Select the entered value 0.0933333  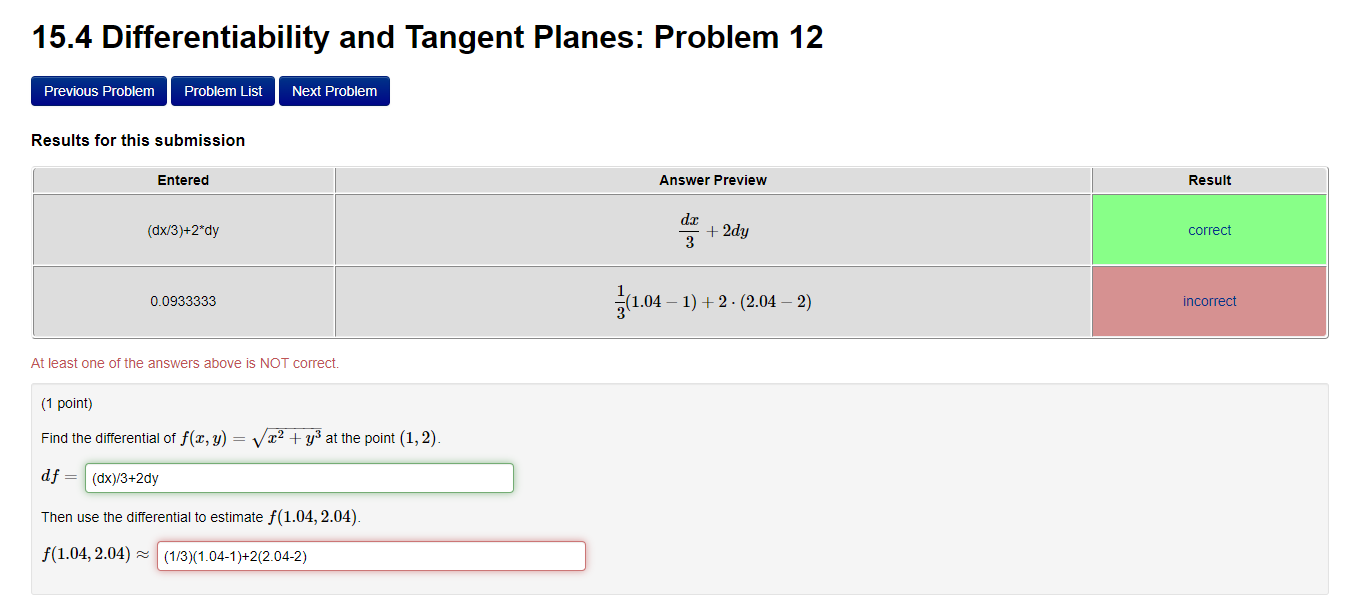point(183,300)
